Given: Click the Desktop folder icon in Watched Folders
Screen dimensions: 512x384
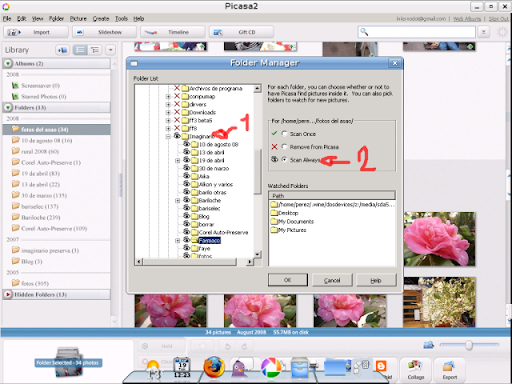Looking at the screenshot, I should tap(274, 213).
